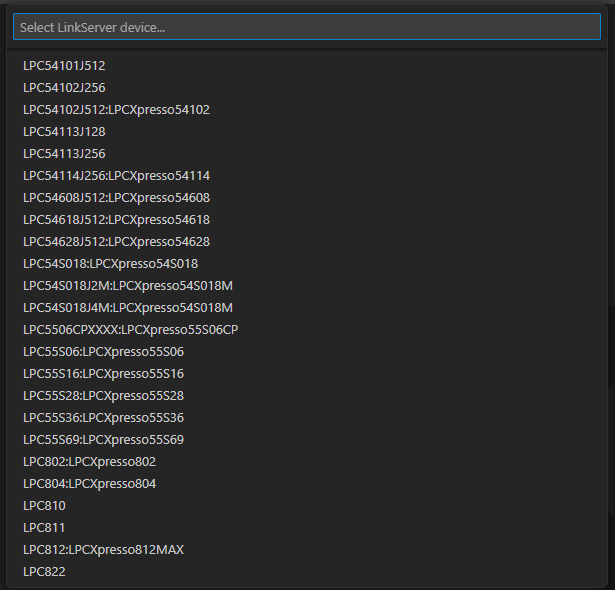Image resolution: width=616 pixels, height=590 pixels.
Task: Select LPC54618J512:LPCXpresso54618 from list
Action: (x=116, y=220)
